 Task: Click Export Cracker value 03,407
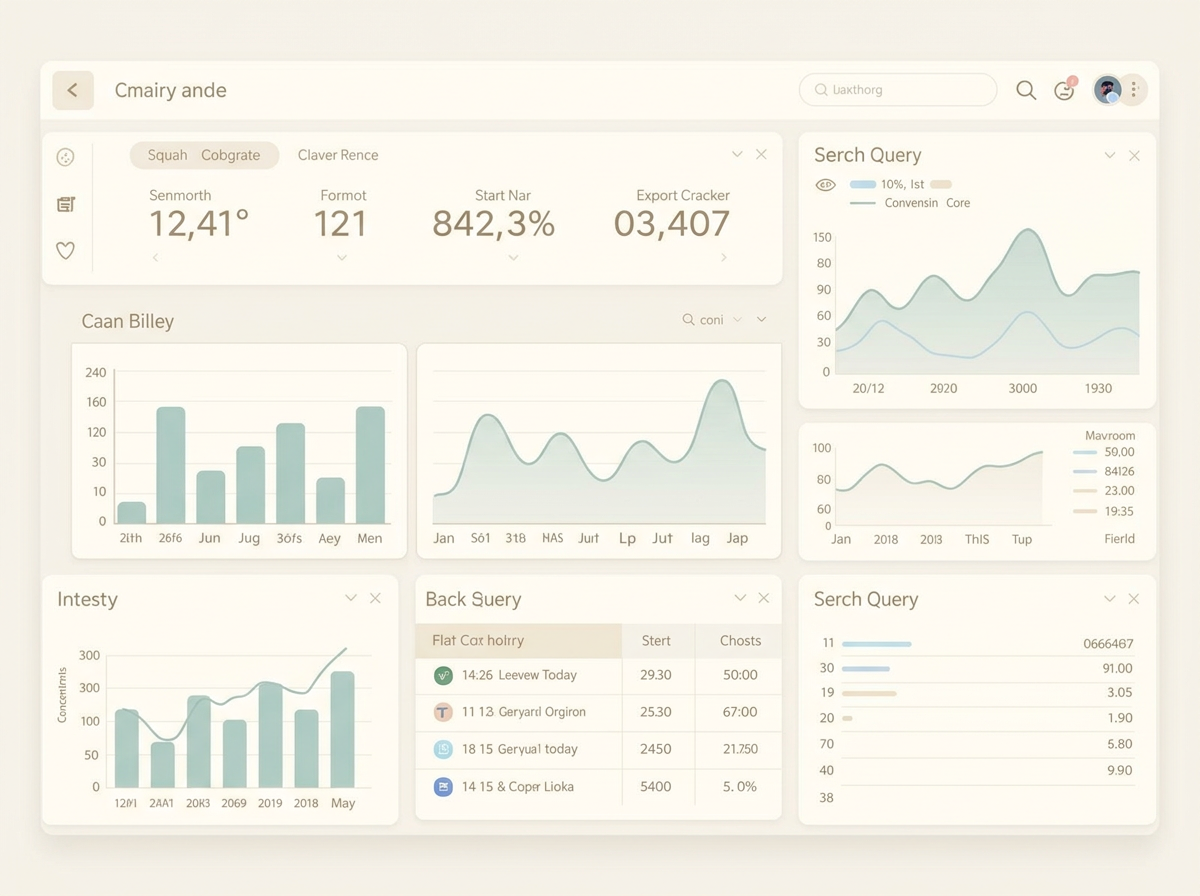coord(672,223)
